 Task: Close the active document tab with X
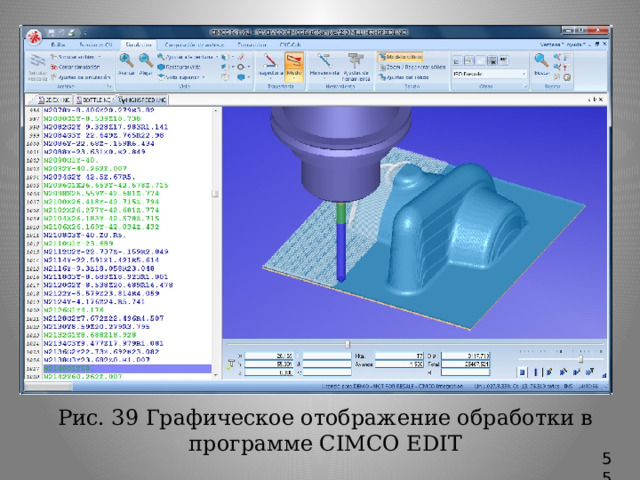point(601,99)
